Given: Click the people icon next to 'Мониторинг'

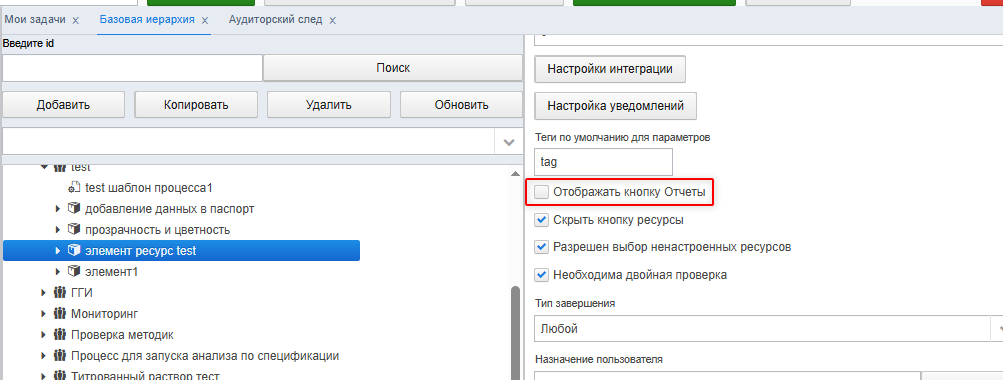Looking at the screenshot, I should click(x=60, y=313).
